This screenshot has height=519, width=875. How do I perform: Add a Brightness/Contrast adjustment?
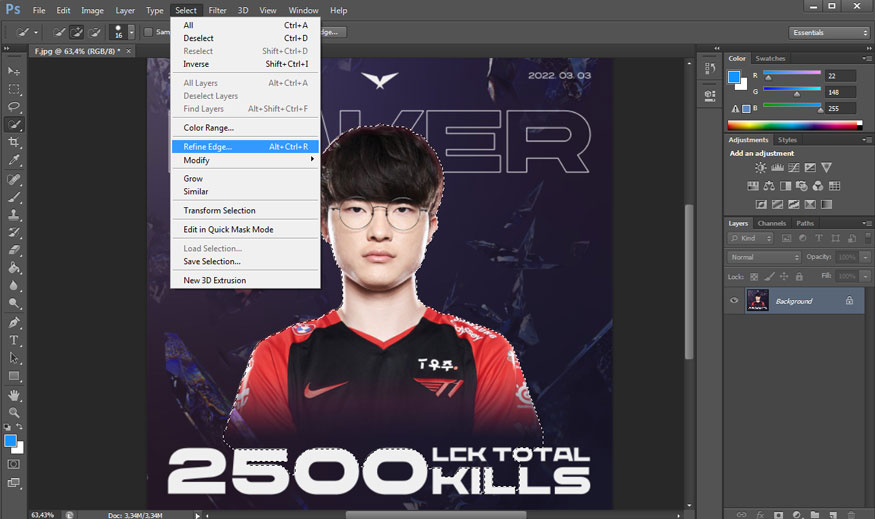[761, 167]
